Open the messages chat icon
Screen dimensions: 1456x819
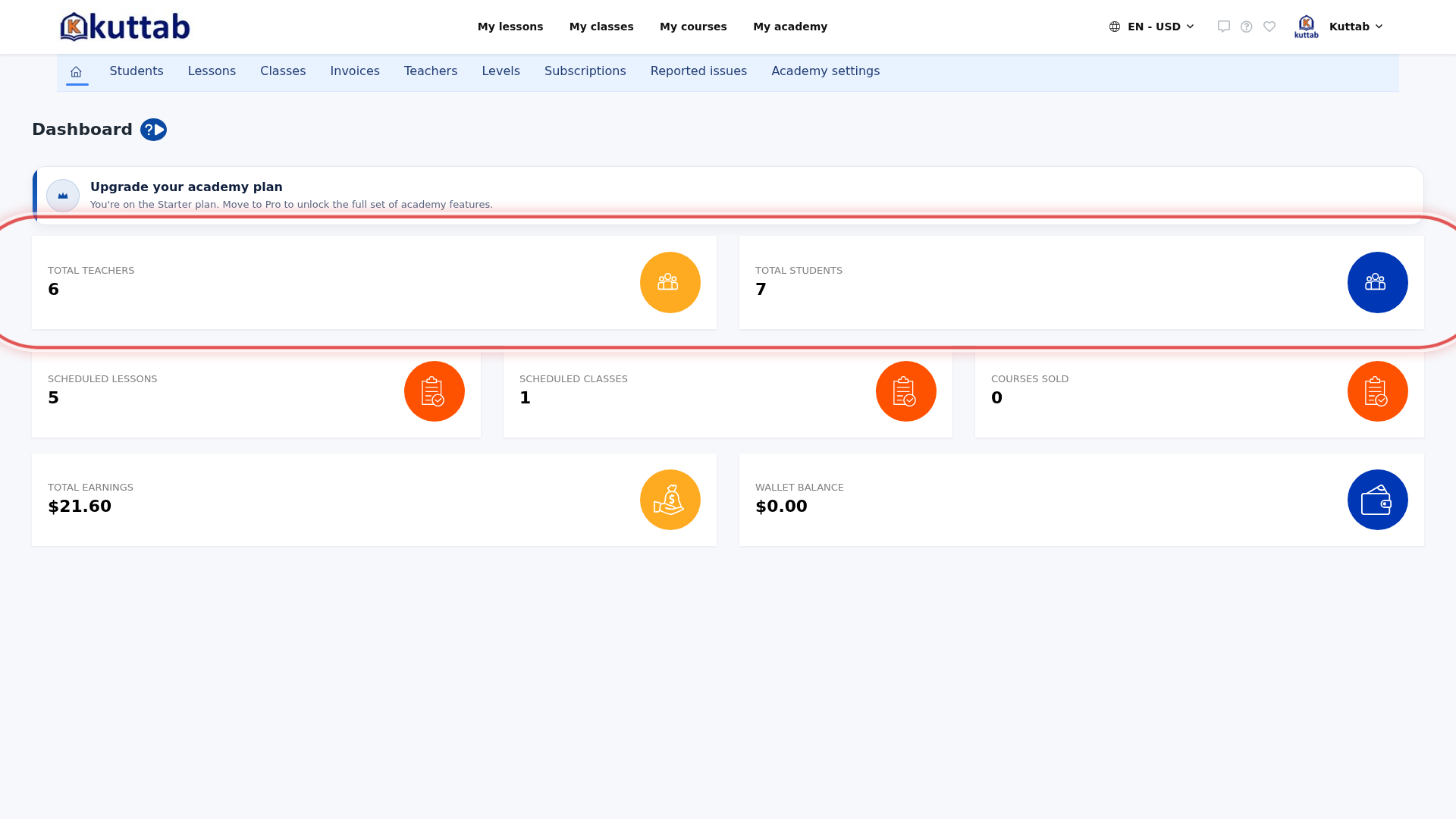click(x=1224, y=27)
